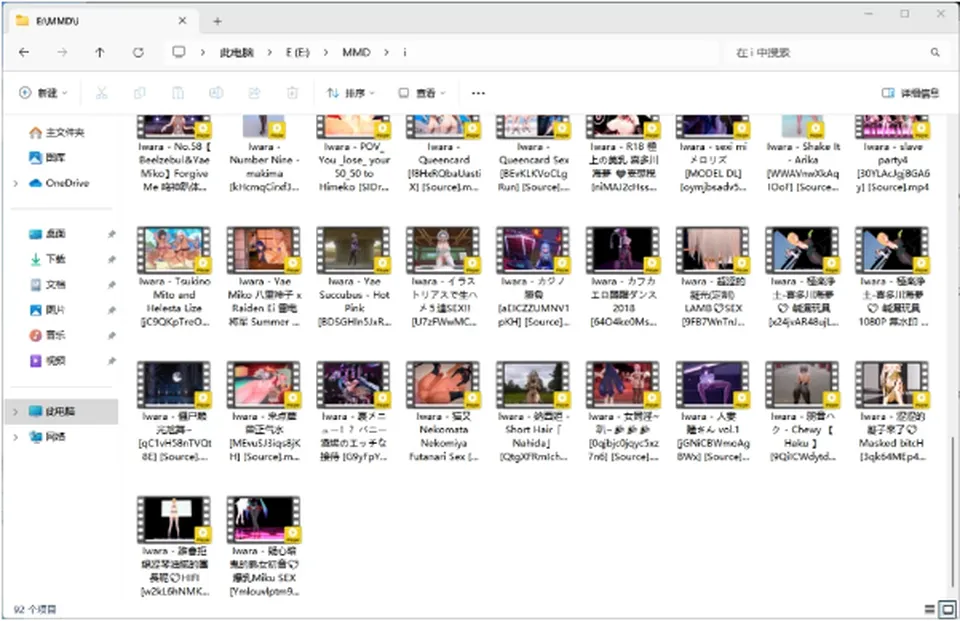Click the vertical scrollbar thumb
The image size is (960, 621).
[x=952, y=511]
